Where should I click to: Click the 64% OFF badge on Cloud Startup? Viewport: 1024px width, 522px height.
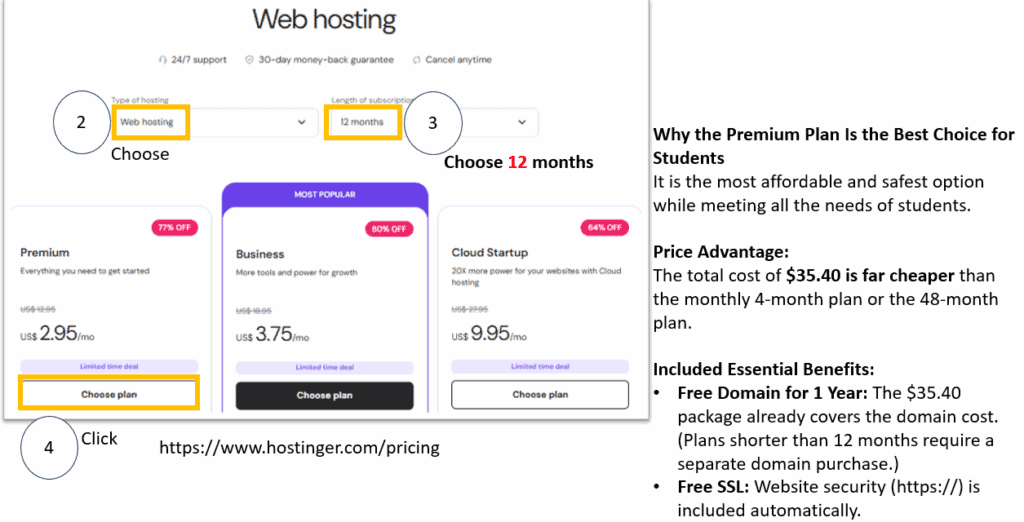point(604,228)
